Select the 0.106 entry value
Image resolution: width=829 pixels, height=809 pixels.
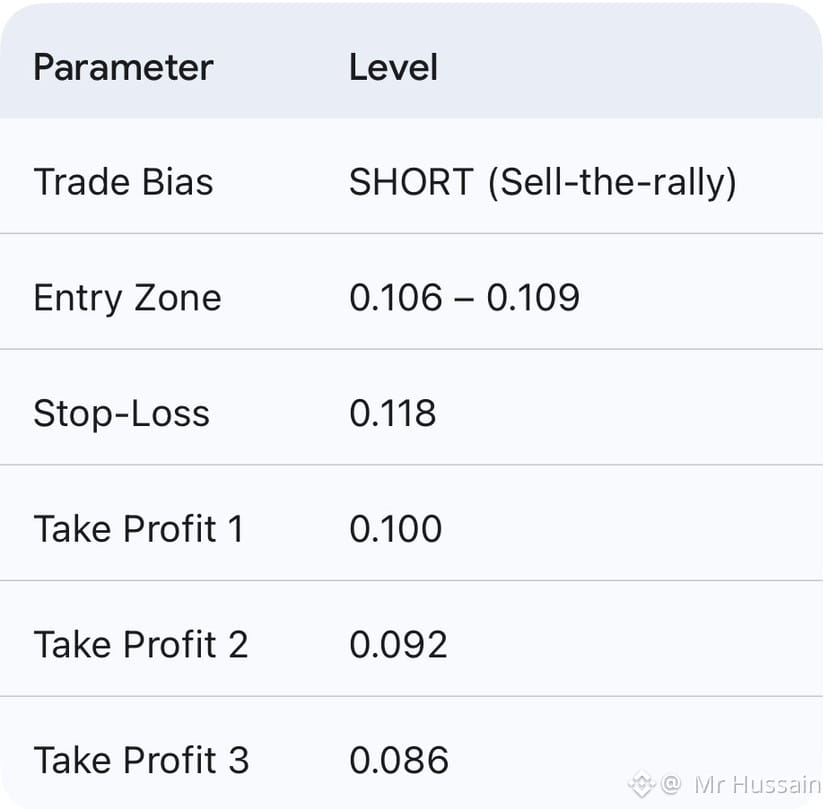(x=395, y=298)
